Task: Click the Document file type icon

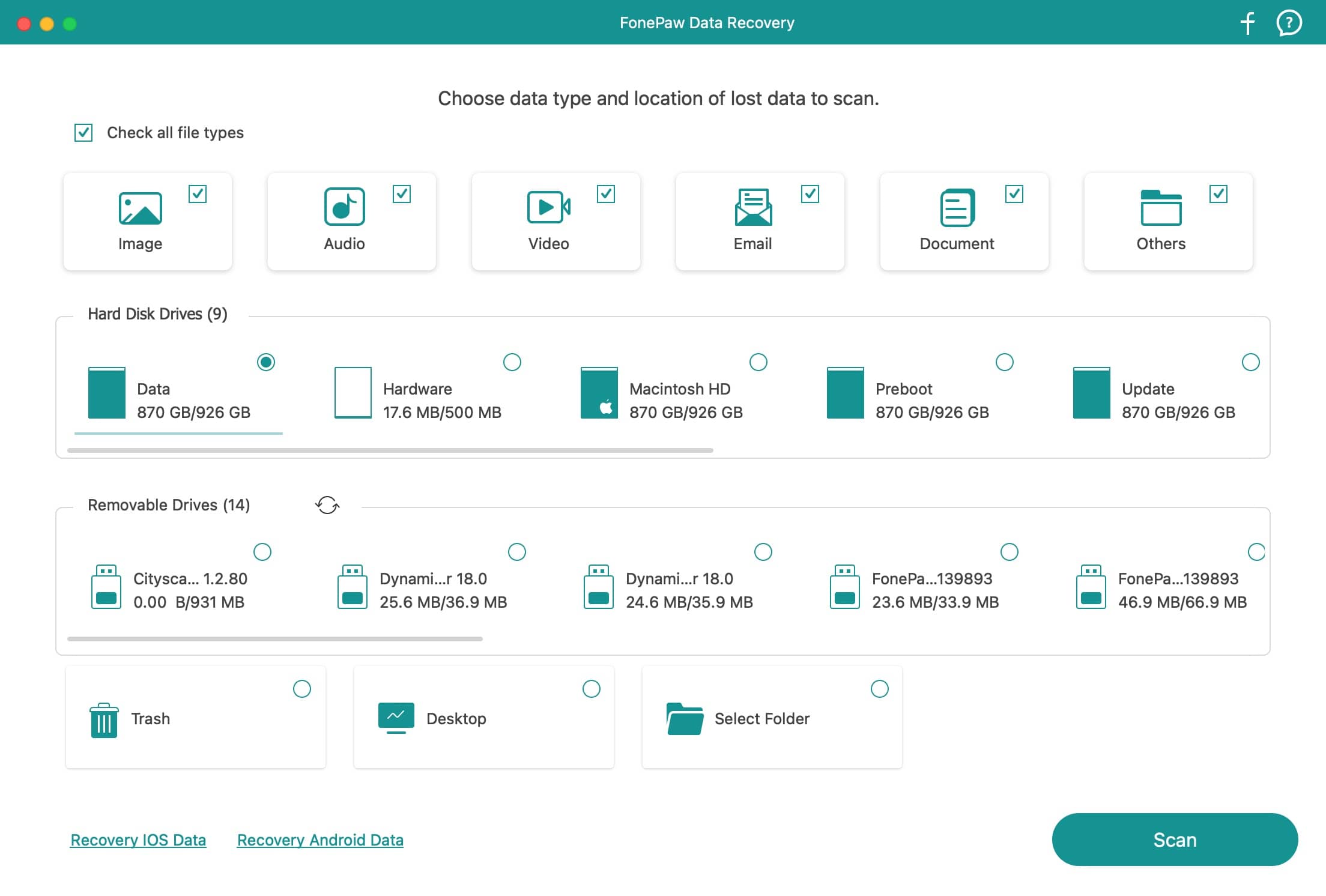Action: [957, 208]
